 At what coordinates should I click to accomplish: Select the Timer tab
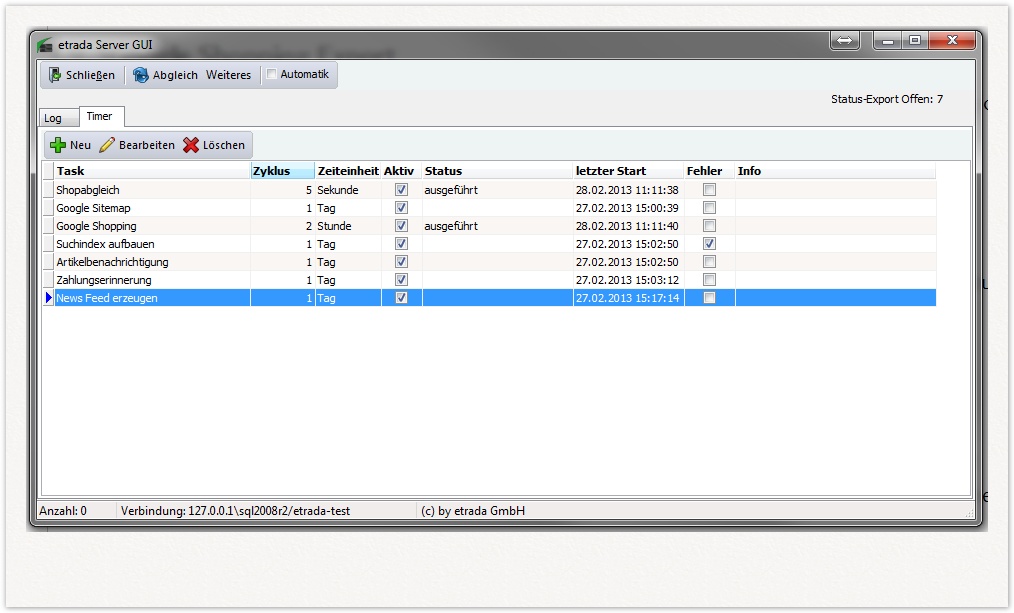99,115
